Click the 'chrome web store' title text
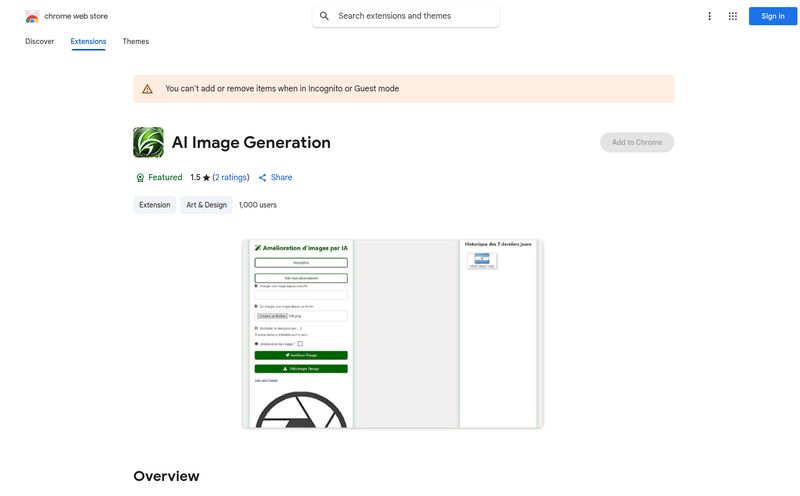 [x=76, y=16]
